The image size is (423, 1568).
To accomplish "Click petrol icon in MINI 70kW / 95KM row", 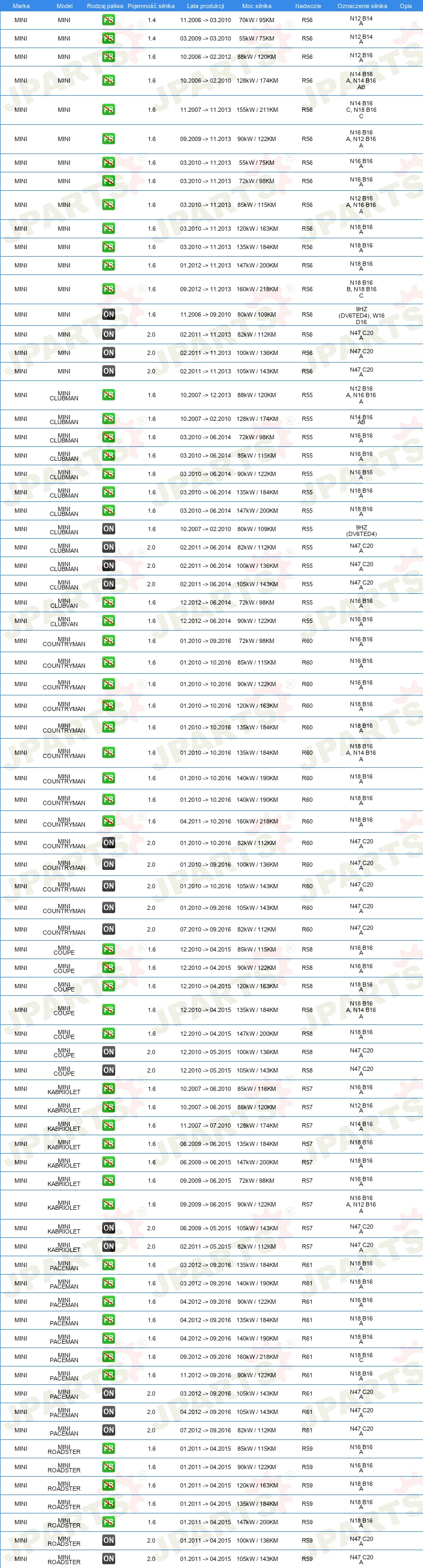I will click(x=109, y=19).
